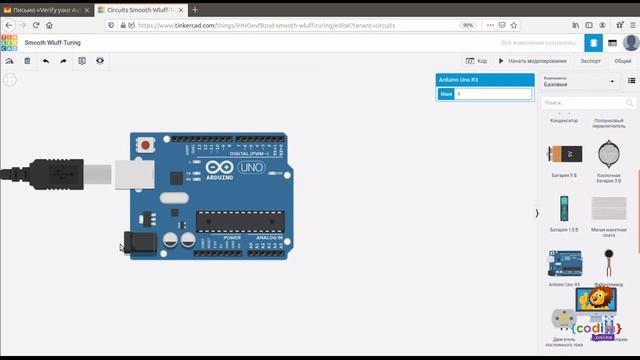The image size is (640, 360).
Task: Rotate the selected component icon
Action: [9, 61]
